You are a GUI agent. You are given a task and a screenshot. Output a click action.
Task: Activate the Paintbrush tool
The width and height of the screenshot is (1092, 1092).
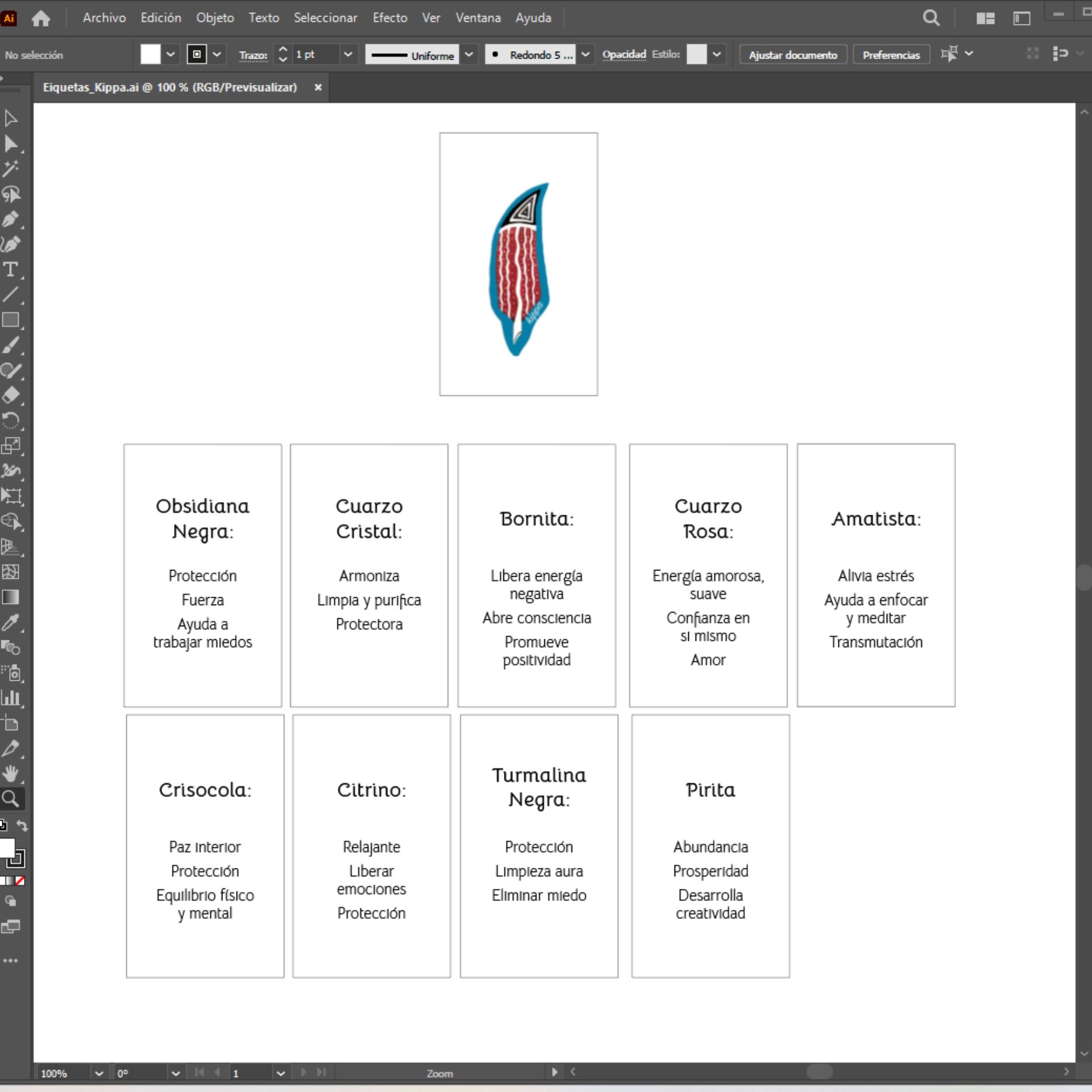11,345
